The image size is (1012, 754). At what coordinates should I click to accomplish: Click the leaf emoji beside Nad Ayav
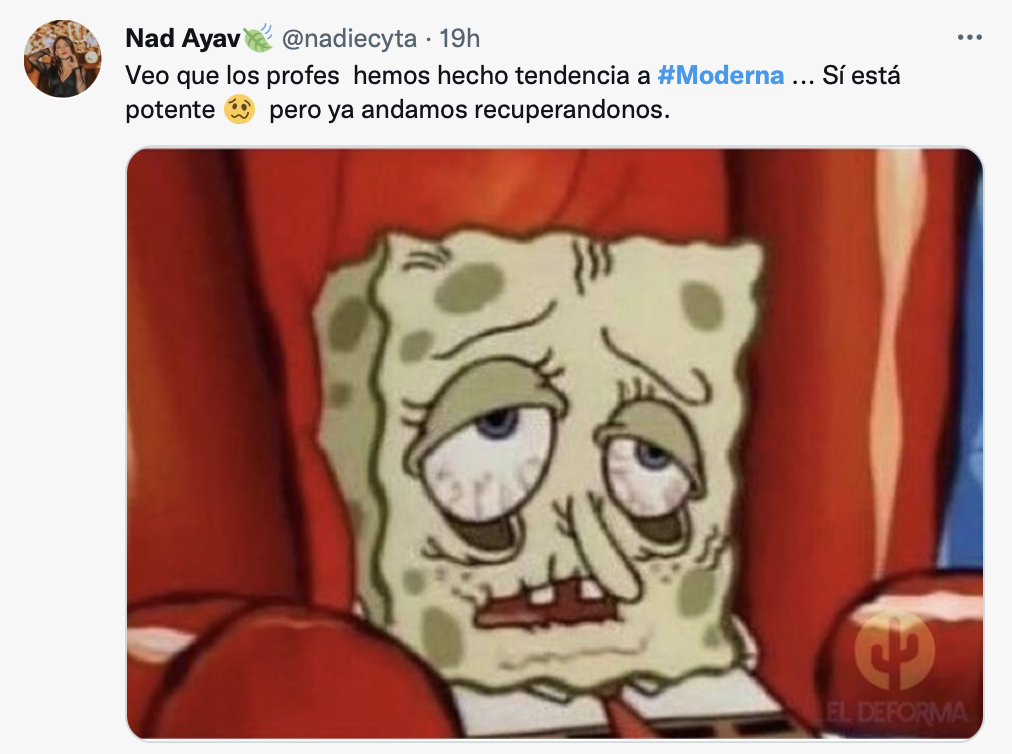tap(258, 38)
